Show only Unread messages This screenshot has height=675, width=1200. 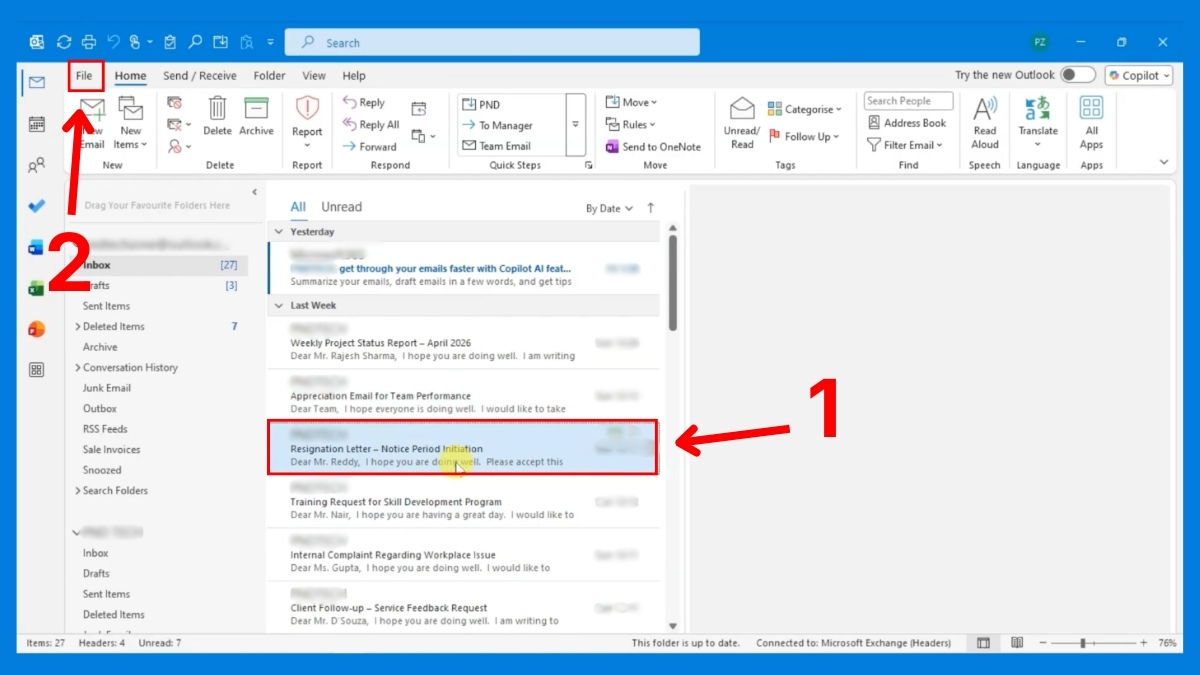341,207
